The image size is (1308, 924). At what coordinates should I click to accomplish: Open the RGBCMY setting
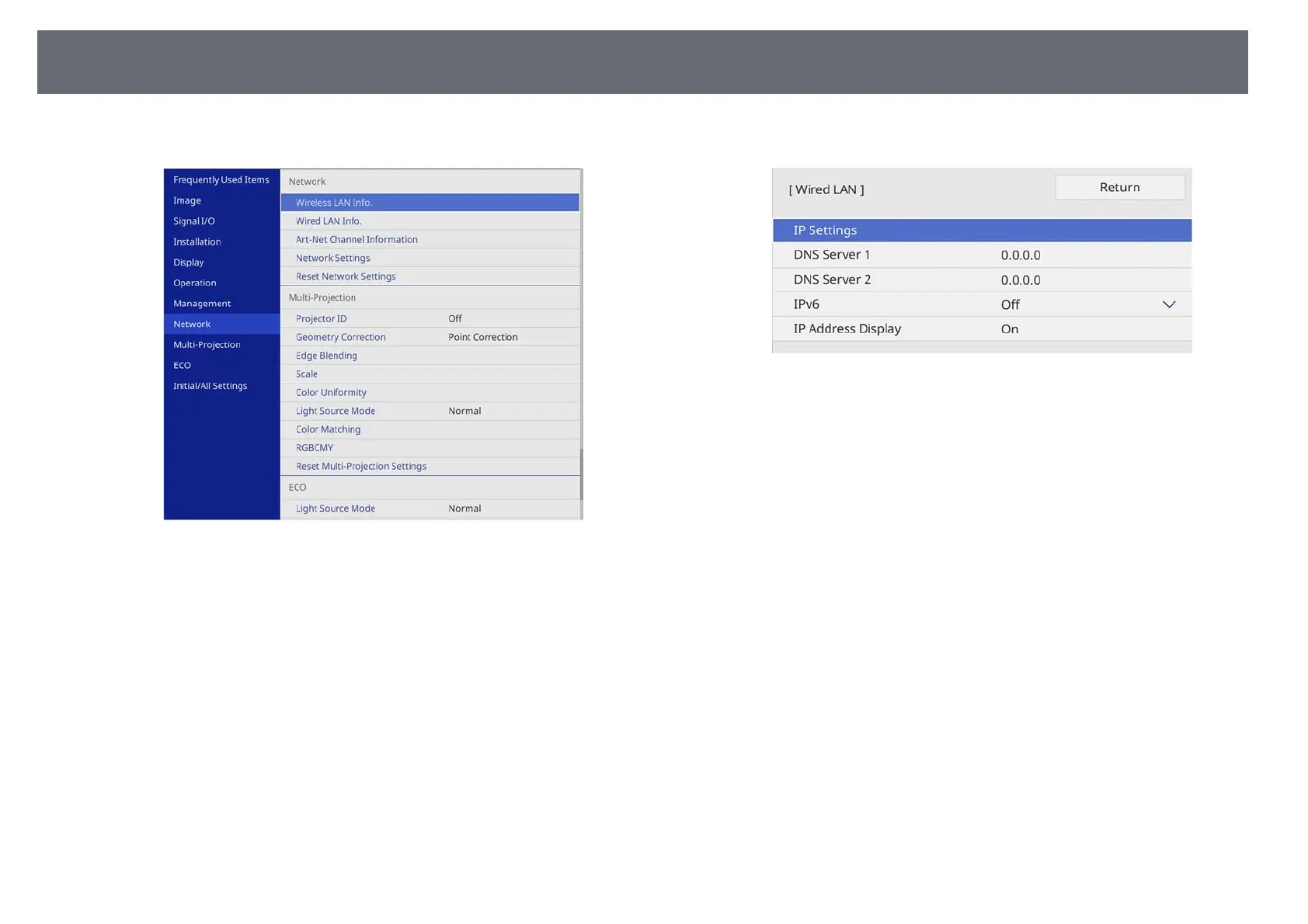[430, 447]
